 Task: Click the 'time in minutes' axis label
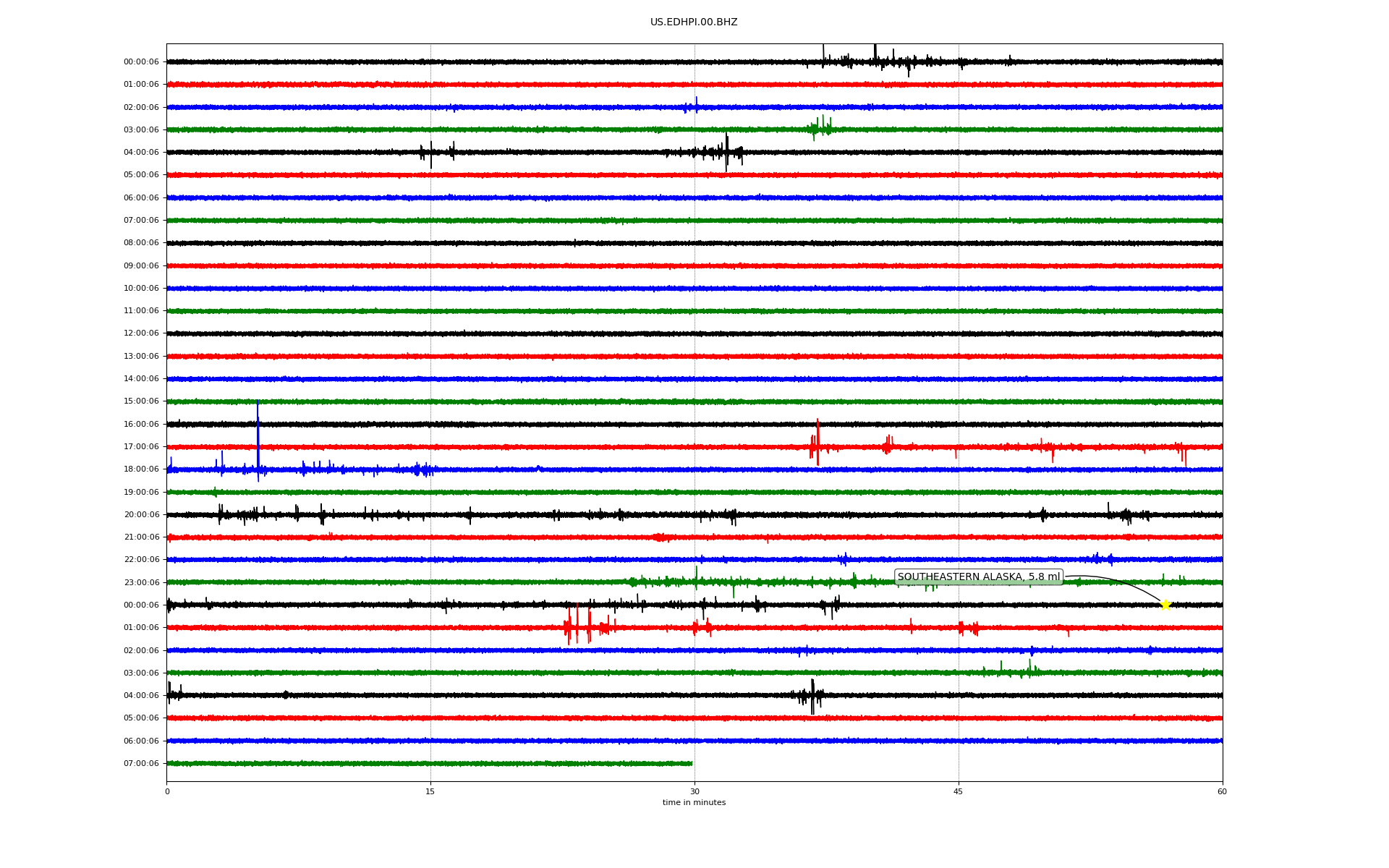pyautogui.click(x=694, y=803)
